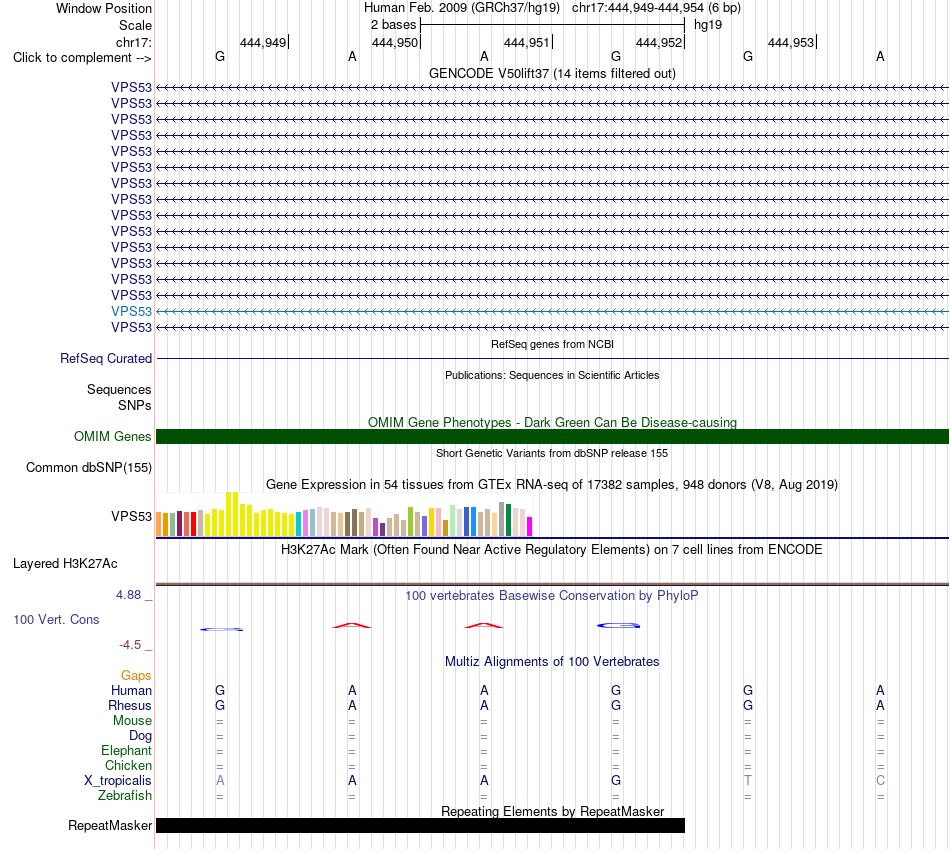Click the 'OMIM Genes' track label
Screen dimensions: 950x849
113,436
